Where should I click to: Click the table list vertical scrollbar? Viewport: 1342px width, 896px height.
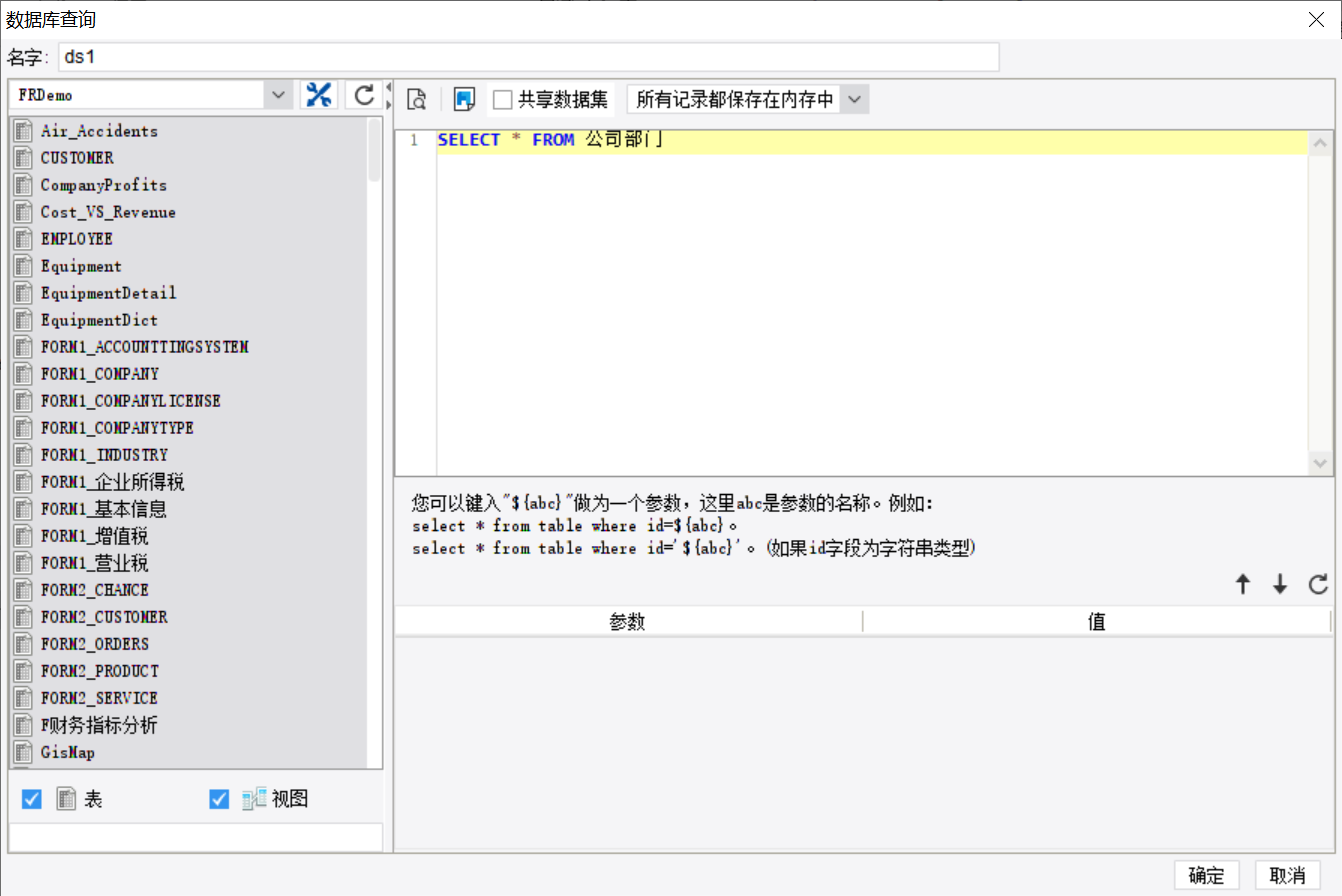pyautogui.click(x=375, y=150)
